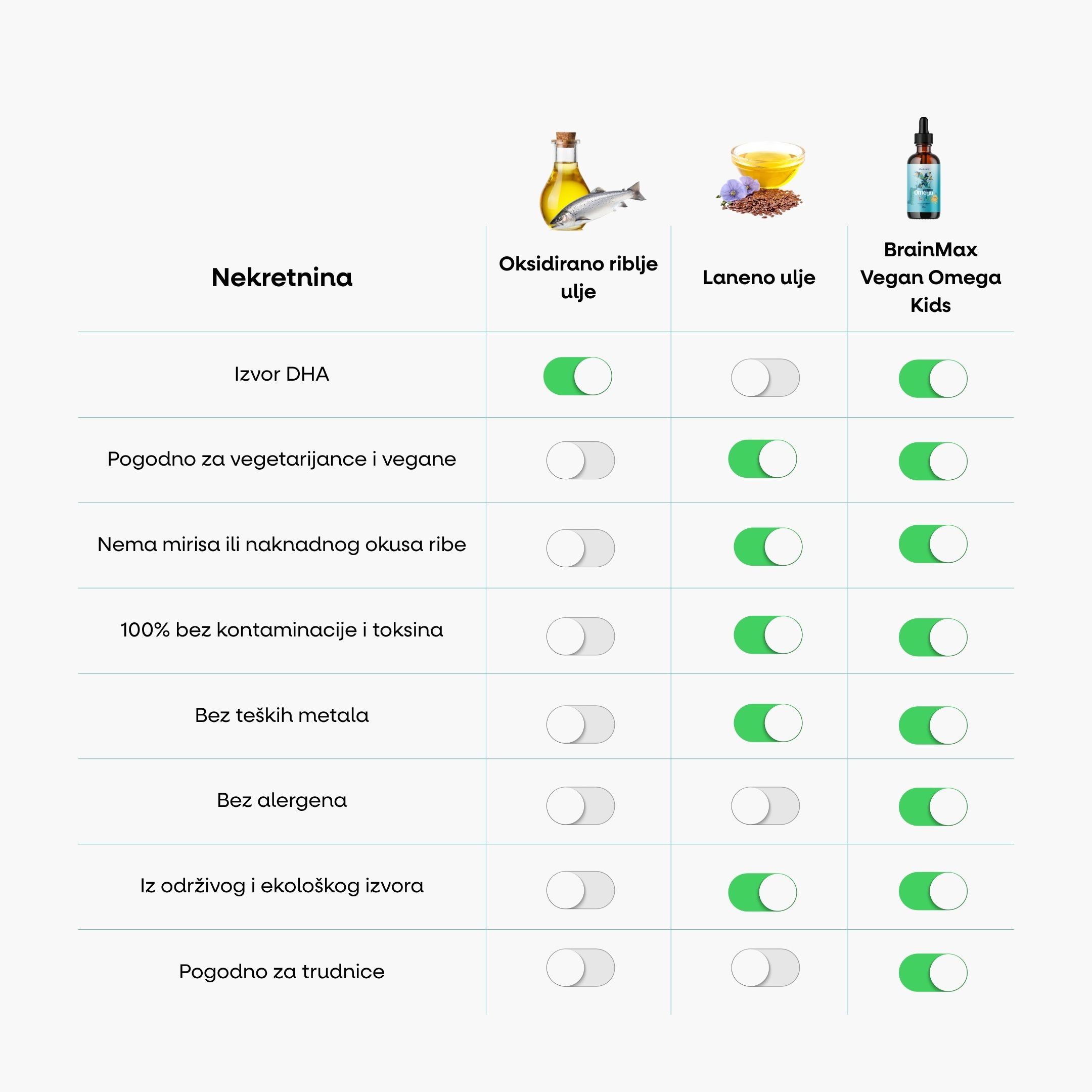This screenshot has height=1092, width=1092.
Task: Click the Laneno ulje column title
Action: pos(758,278)
